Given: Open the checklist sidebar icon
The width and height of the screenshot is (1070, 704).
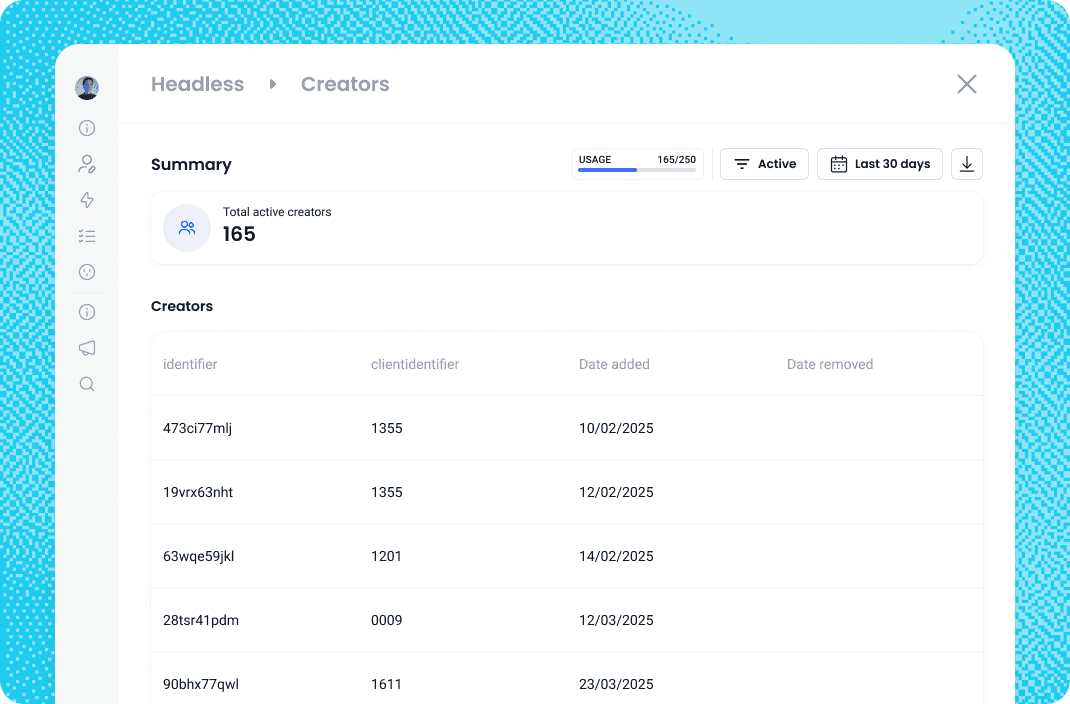Looking at the screenshot, I should coord(87,236).
